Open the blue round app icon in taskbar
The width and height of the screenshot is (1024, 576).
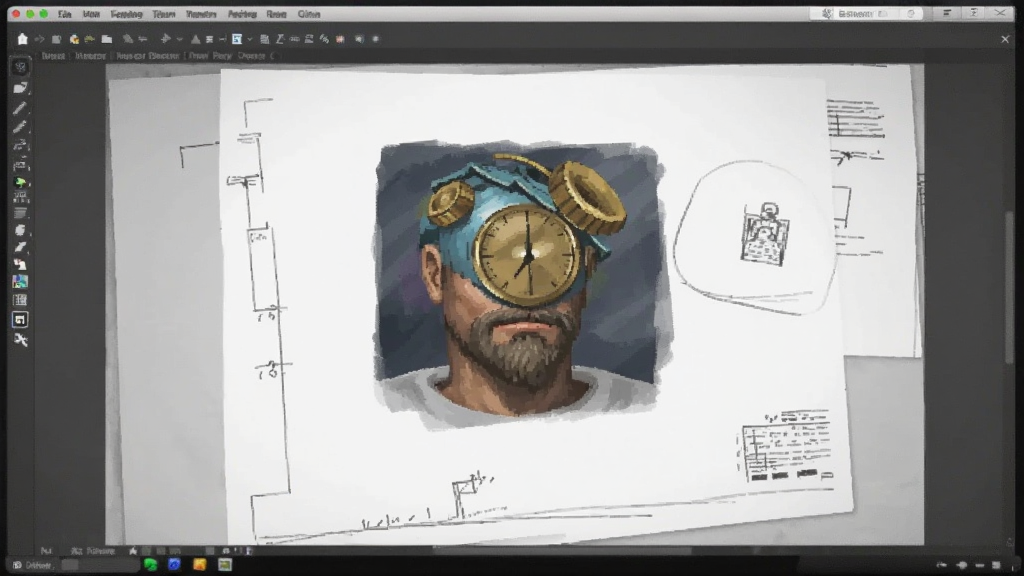174,565
